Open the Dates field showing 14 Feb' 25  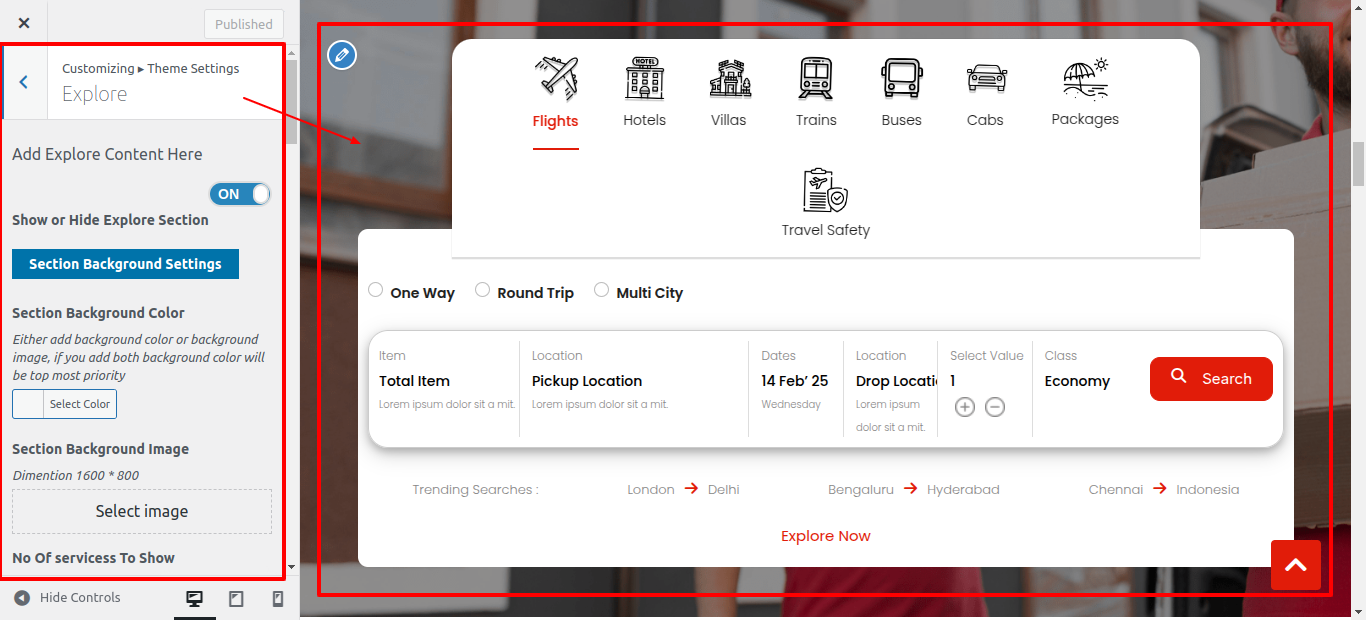(x=794, y=381)
